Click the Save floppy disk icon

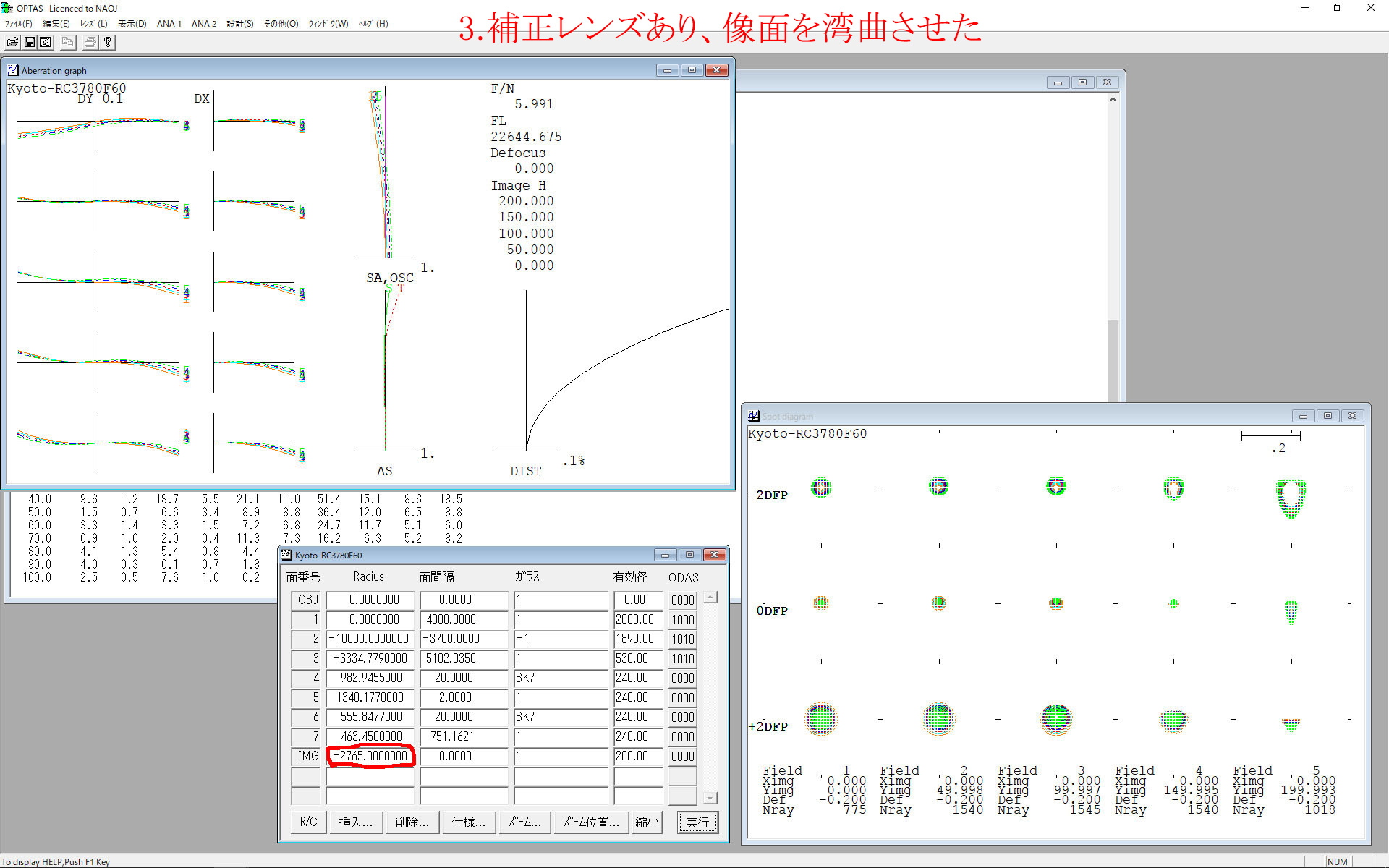(x=30, y=42)
